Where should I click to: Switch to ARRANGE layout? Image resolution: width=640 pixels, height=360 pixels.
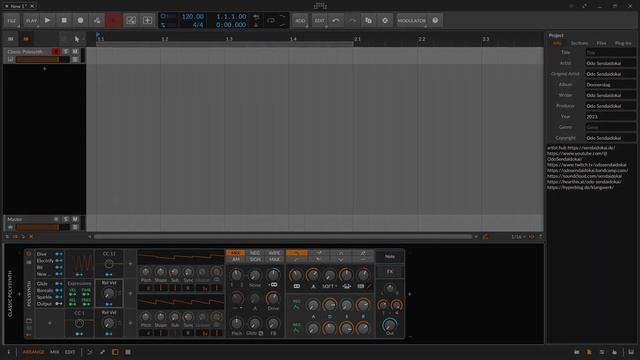33,352
